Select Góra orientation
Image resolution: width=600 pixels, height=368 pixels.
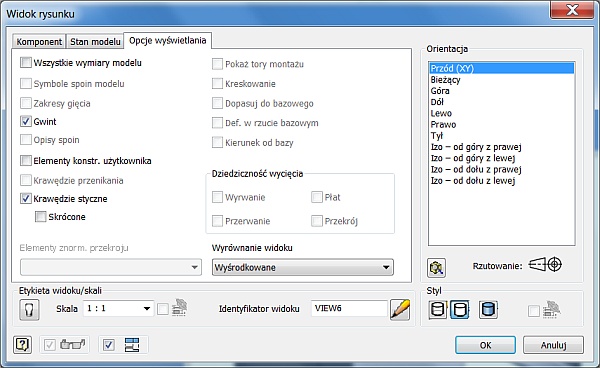click(x=502, y=91)
